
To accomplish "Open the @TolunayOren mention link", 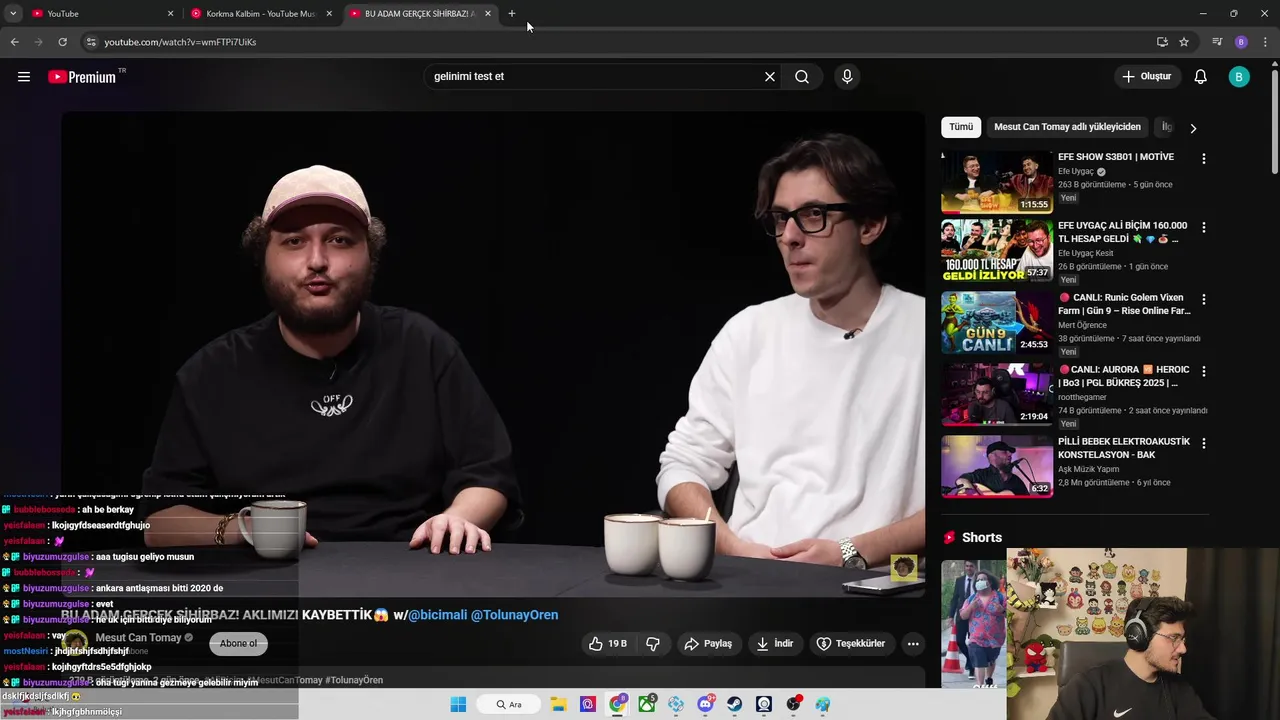I will (x=514, y=615).
